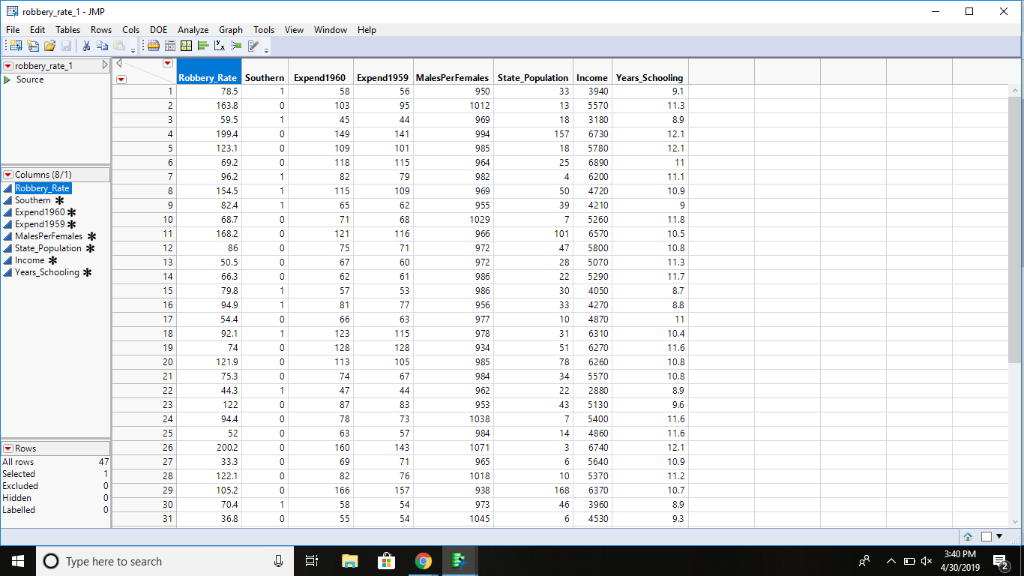
Task: Toggle the asterisk next to Income column
Action: [53, 260]
